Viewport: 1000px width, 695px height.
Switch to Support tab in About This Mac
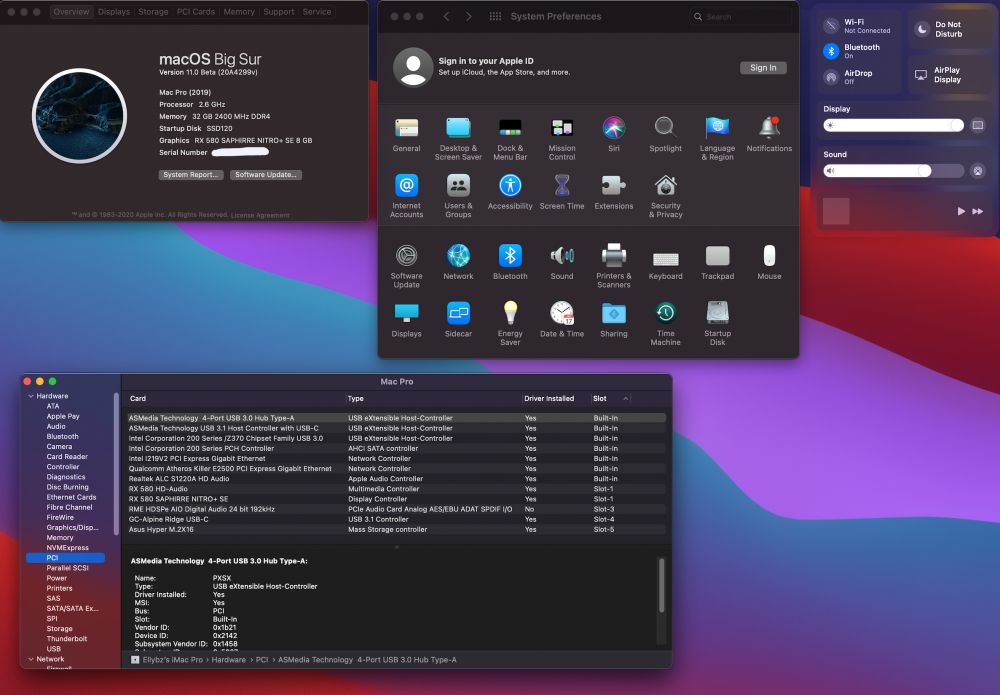279,11
